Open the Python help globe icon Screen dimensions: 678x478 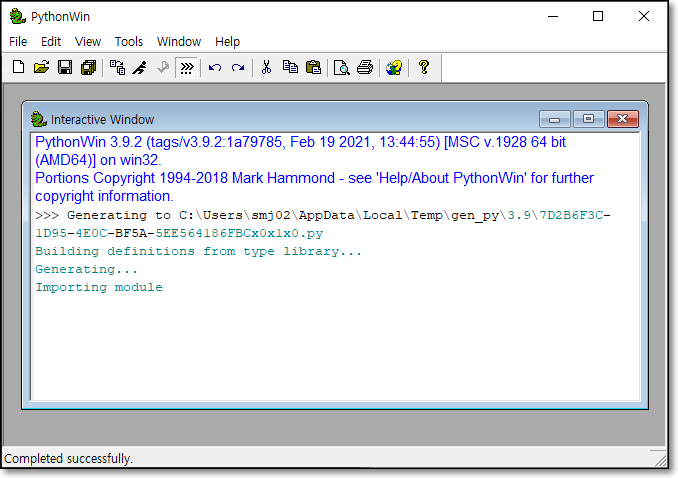point(394,67)
